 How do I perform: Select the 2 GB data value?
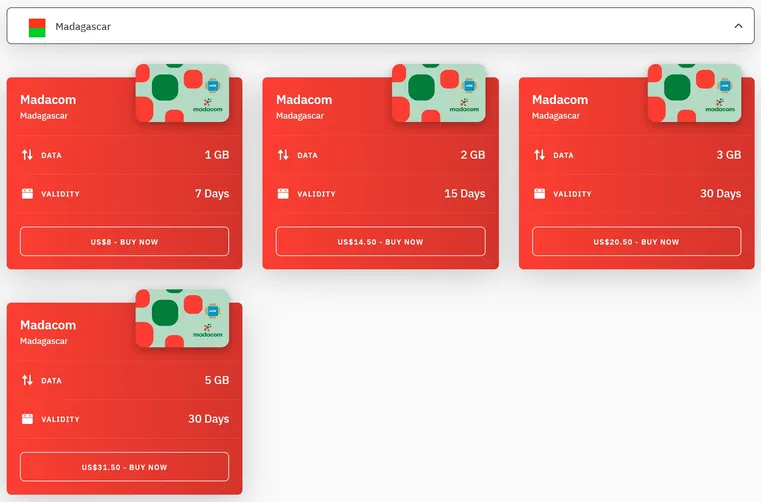pos(473,155)
